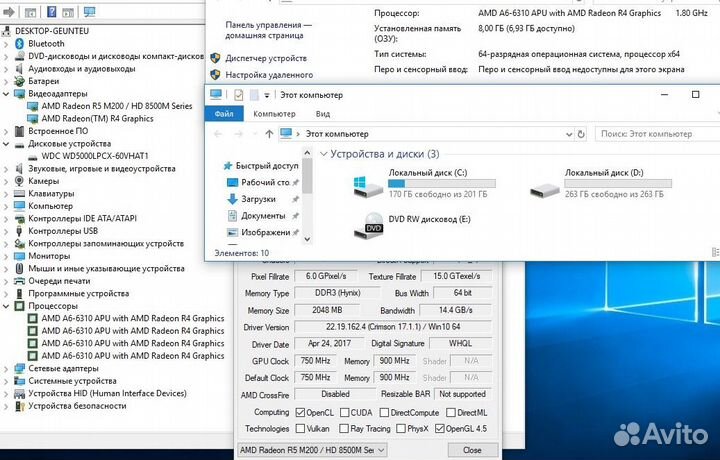Click the Аудиовходы и аудиовыходы speaker icon
Viewport: 720px width, 460px height.
tap(19, 68)
